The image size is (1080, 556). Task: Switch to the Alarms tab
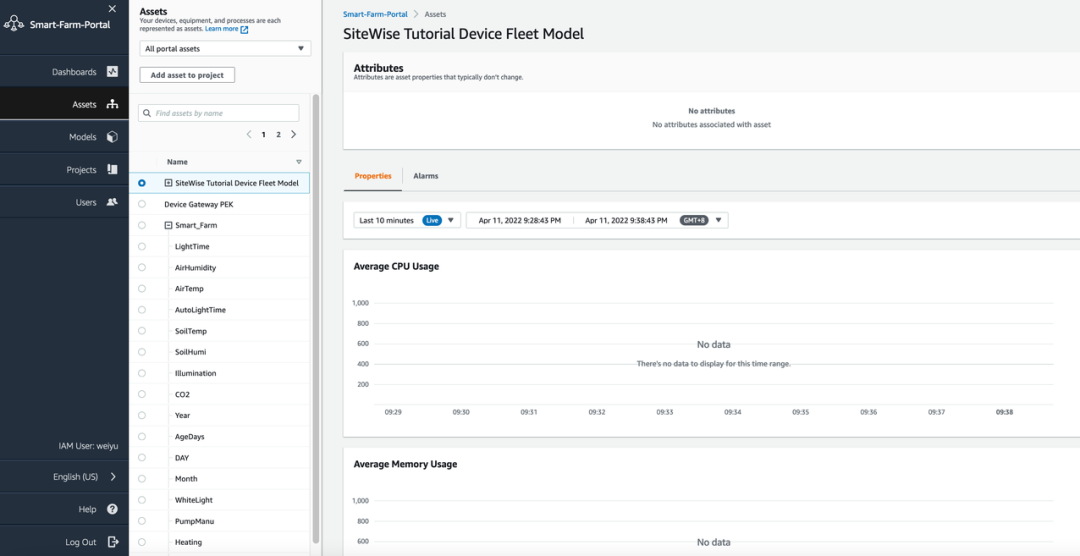pos(426,176)
